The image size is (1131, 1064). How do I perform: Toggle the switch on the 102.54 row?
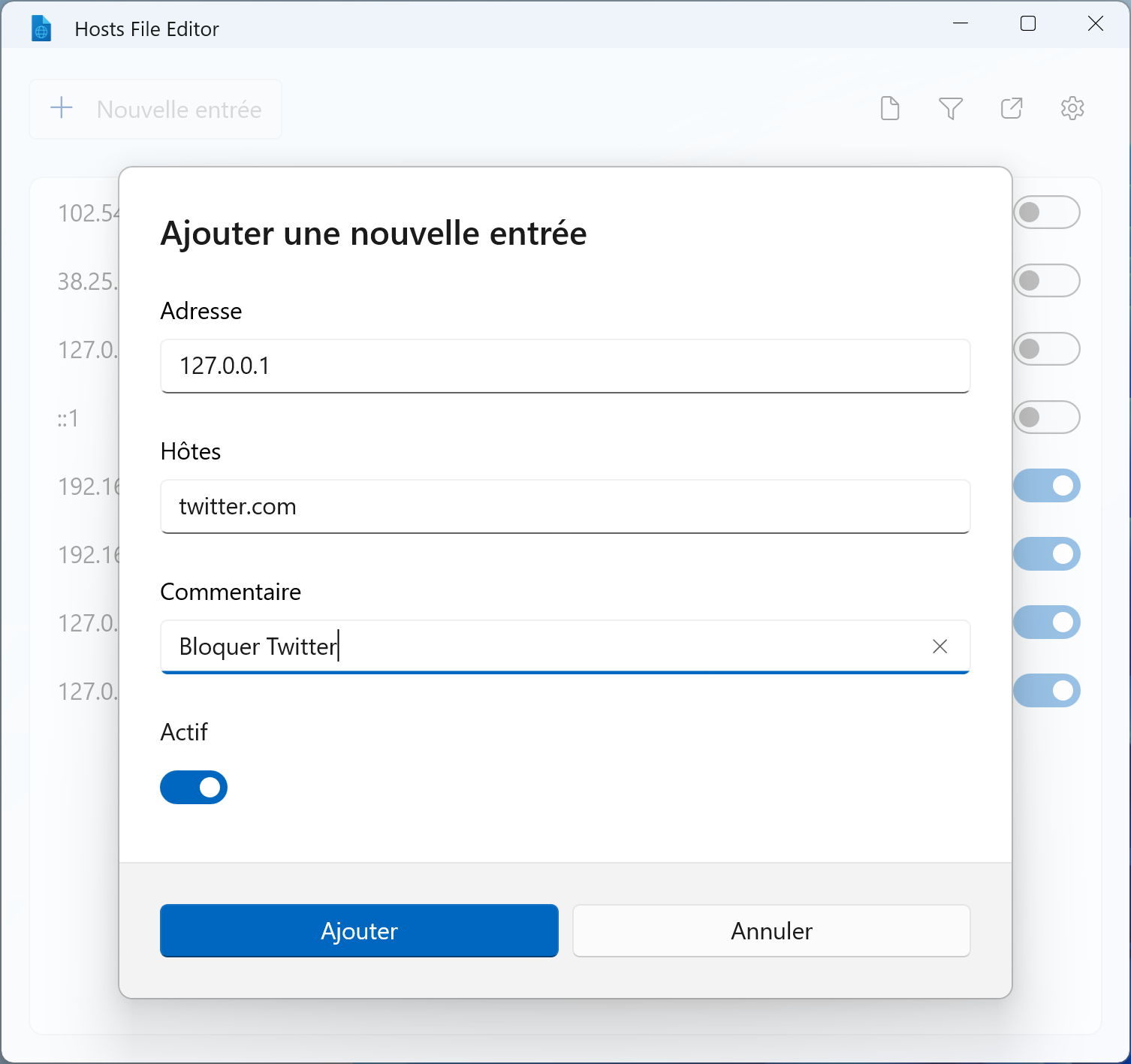(1047, 212)
